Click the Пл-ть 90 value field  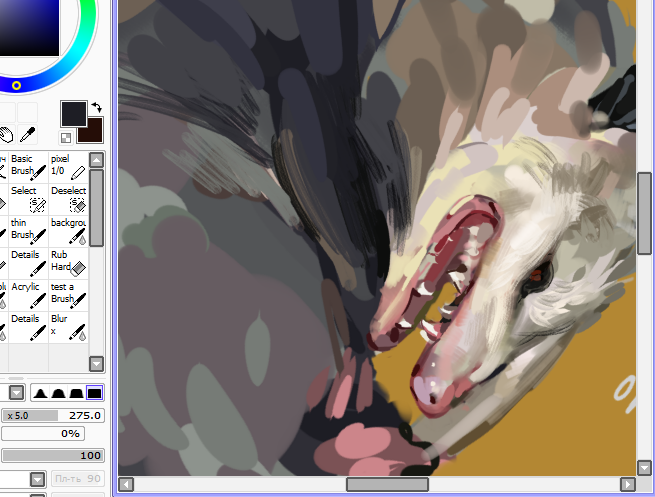tap(78, 479)
